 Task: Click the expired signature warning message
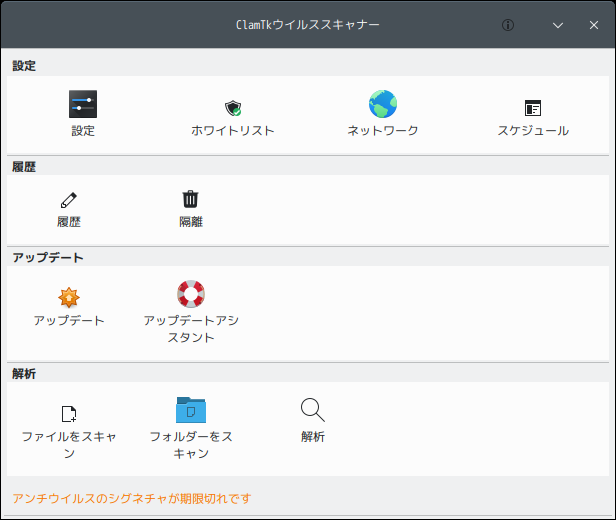[131, 498]
